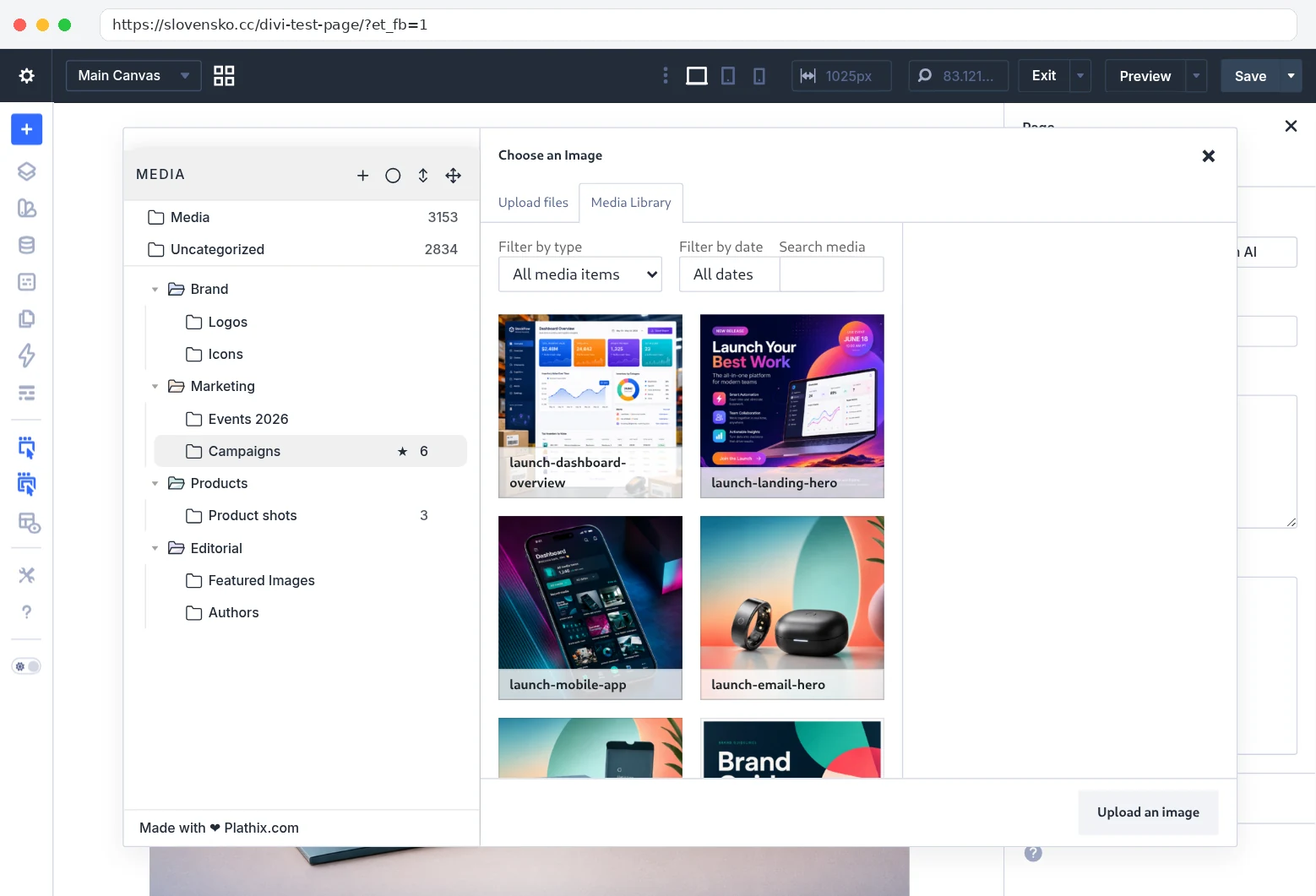Switch to tablet view icon
This screenshot has width=1316, height=896.
pos(728,76)
